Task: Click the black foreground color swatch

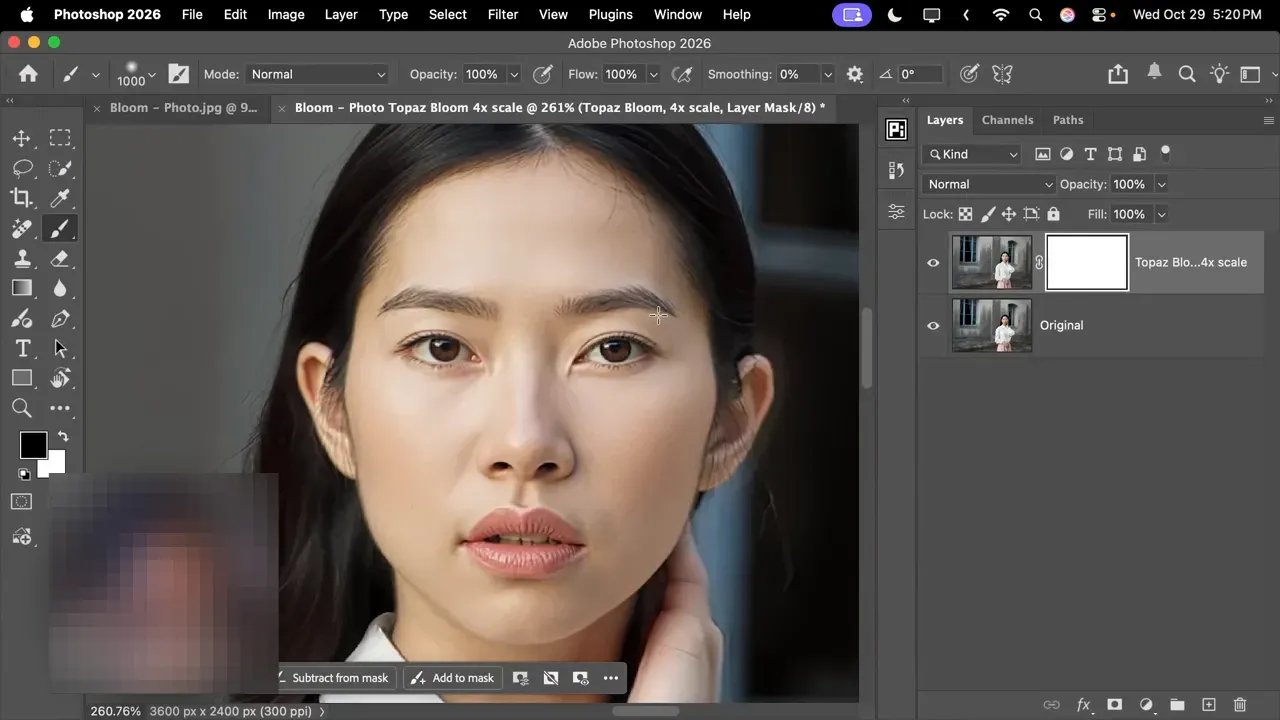Action: 33,444
